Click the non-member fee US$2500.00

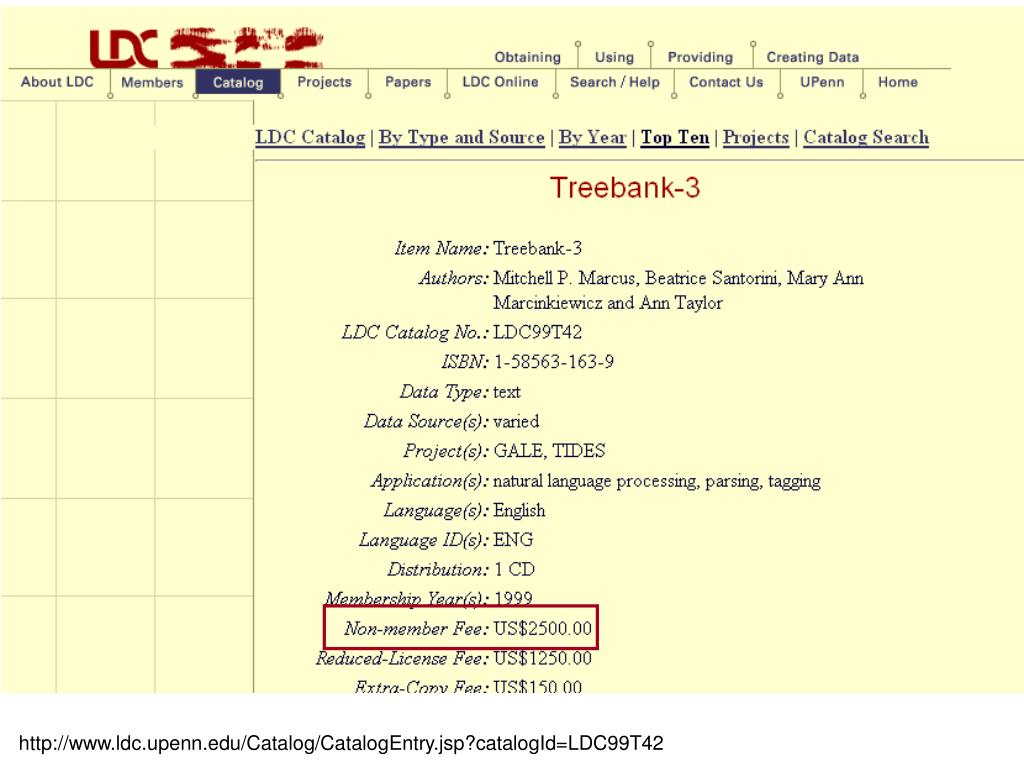pyautogui.click(x=543, y=629)
